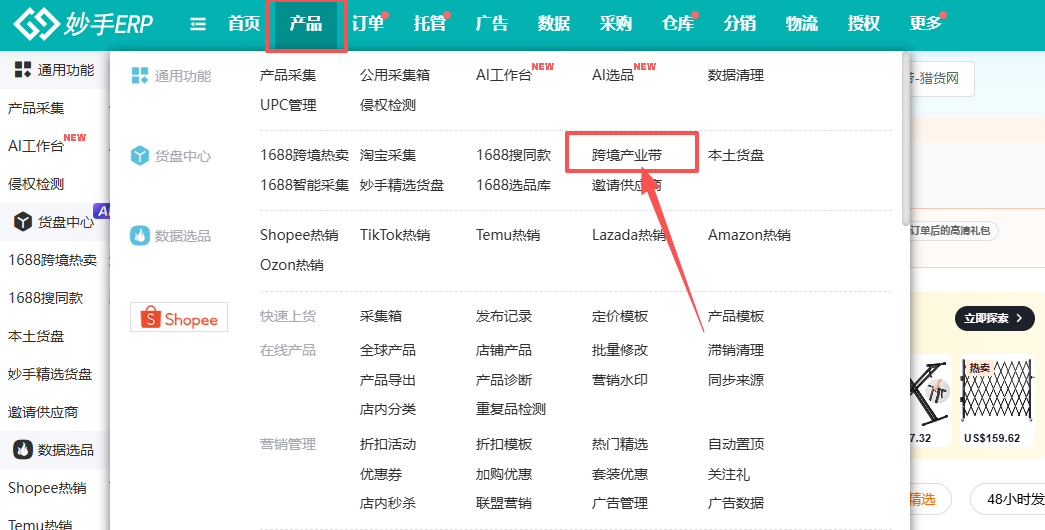Screen dimensions: 1045x530
Task: Open 广告数据
Action: coord(736,503)
